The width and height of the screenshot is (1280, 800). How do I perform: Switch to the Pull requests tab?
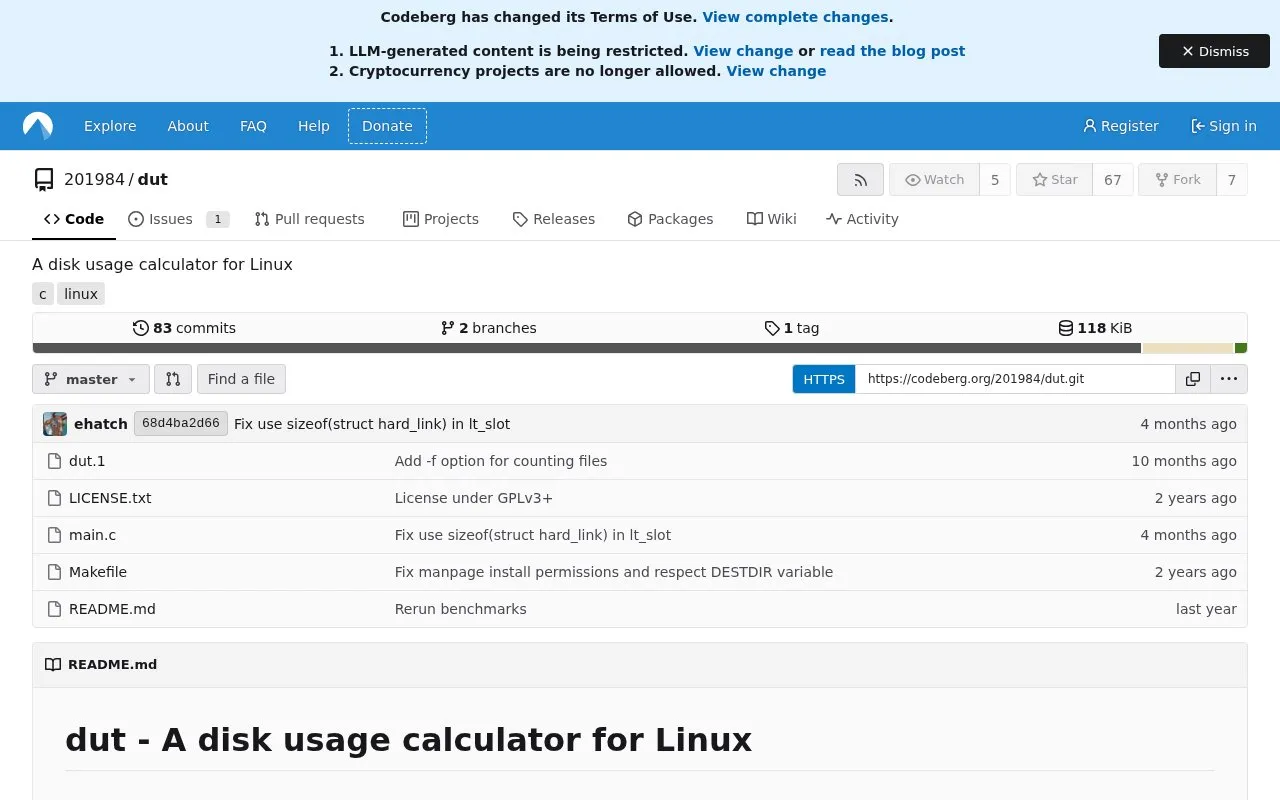pos(310,219)
